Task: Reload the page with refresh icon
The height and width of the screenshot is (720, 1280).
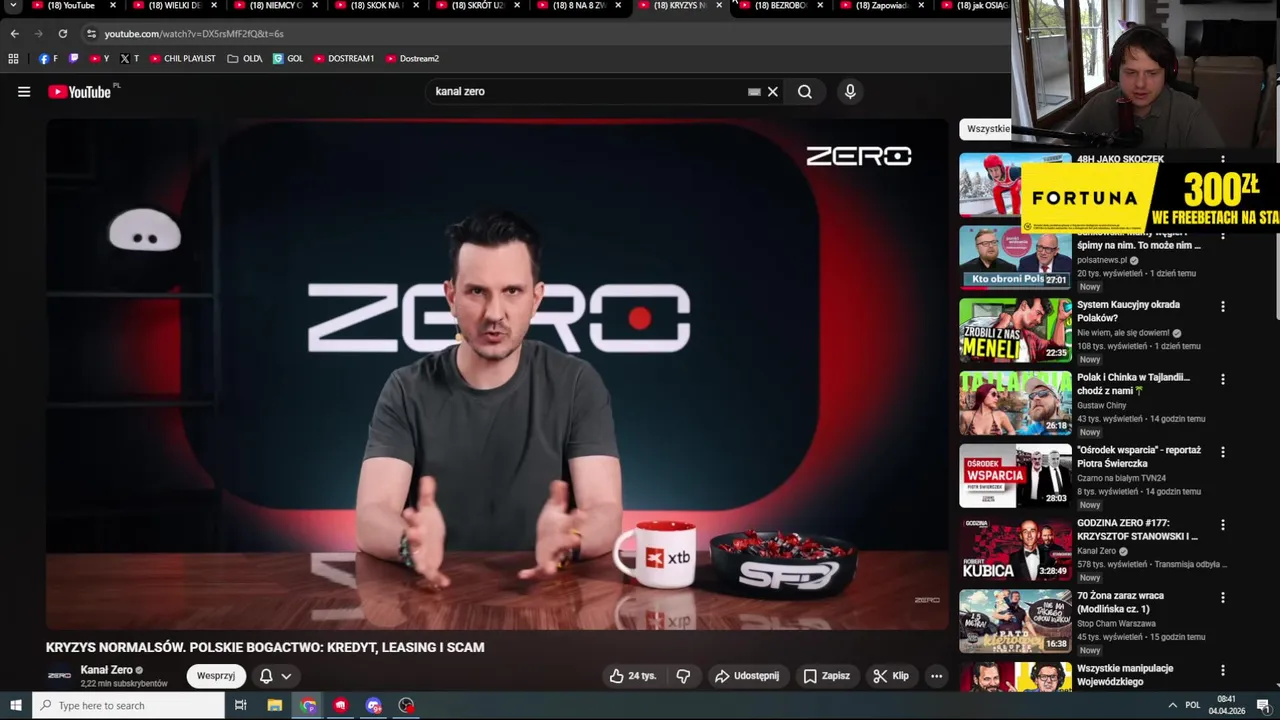Action: coord(62,34)
